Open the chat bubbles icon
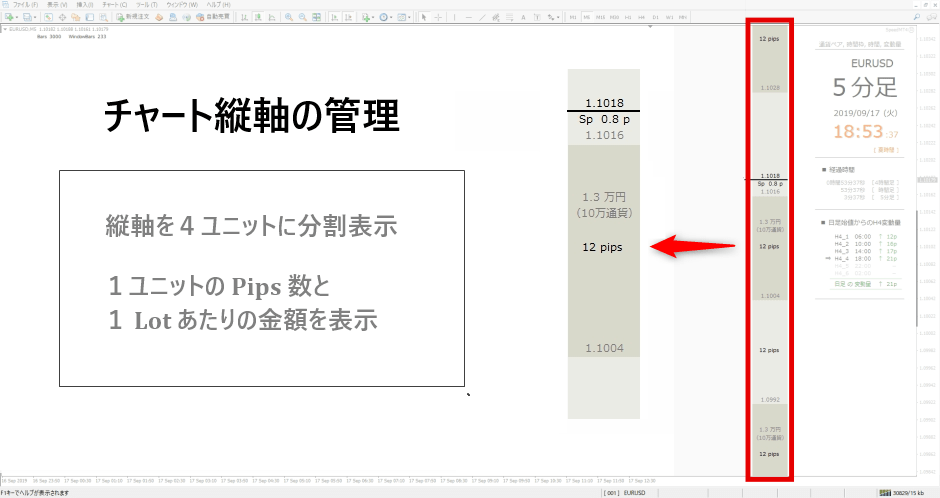Screen dimensions: 940x498 tap(931, 17)
